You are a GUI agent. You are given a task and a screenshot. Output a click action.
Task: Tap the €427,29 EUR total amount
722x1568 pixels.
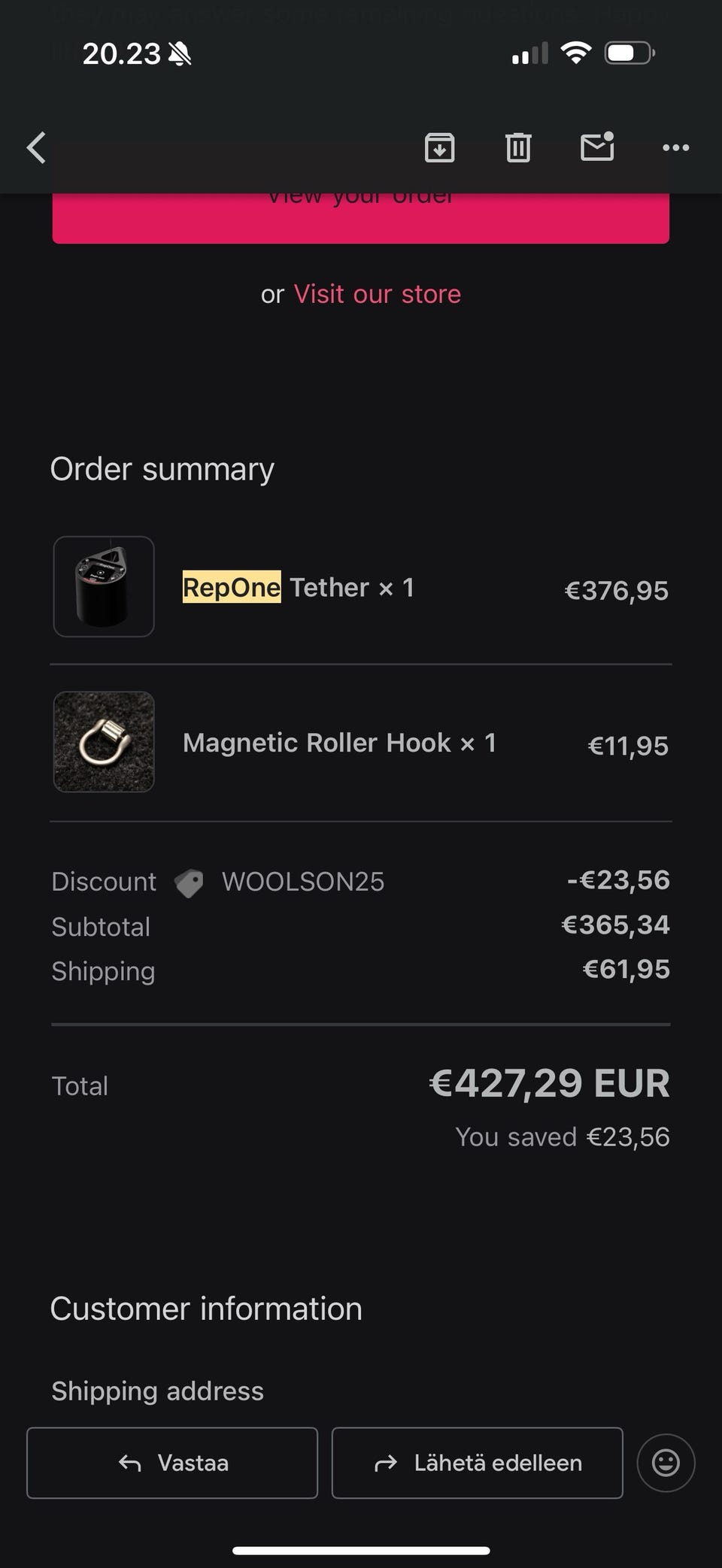[549, 1083]
